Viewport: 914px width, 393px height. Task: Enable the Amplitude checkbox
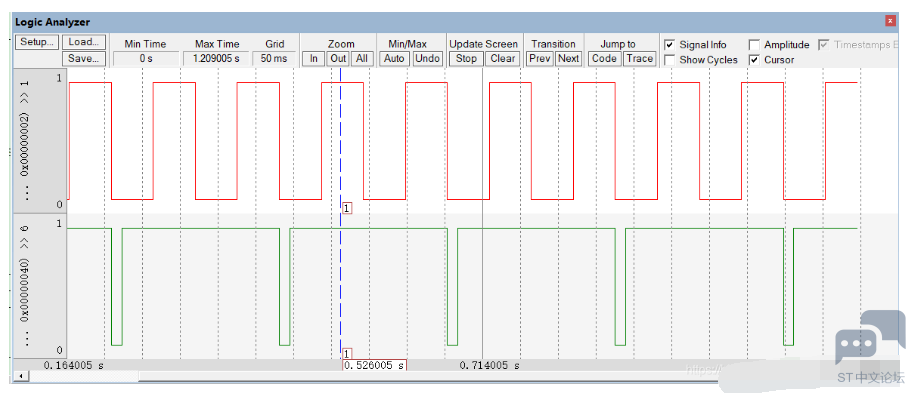coord(754,45)
